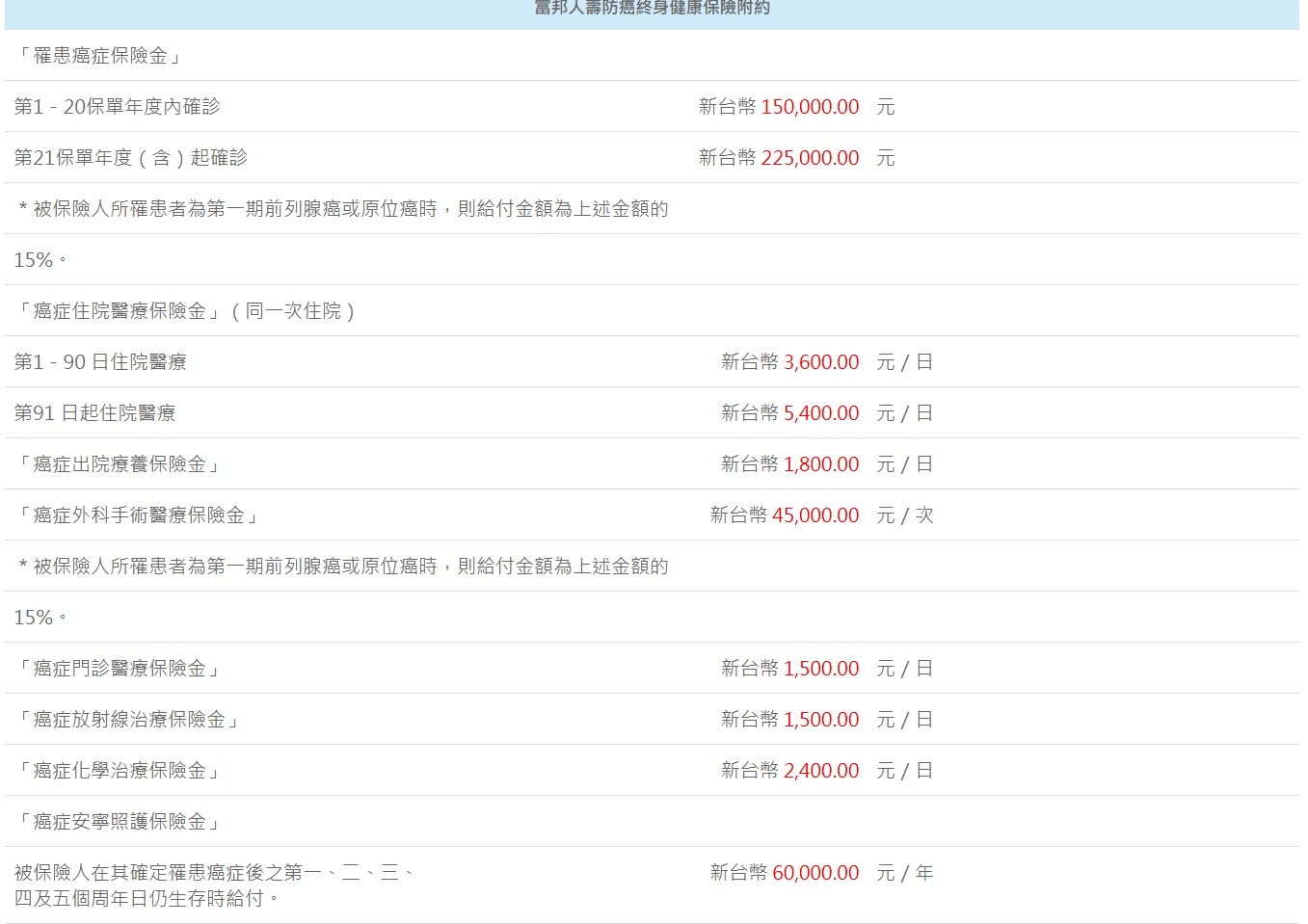Select the label 「癌症外科手術醫療保險金」
Screen dimensions: 1308x924
tap(138, 515)
